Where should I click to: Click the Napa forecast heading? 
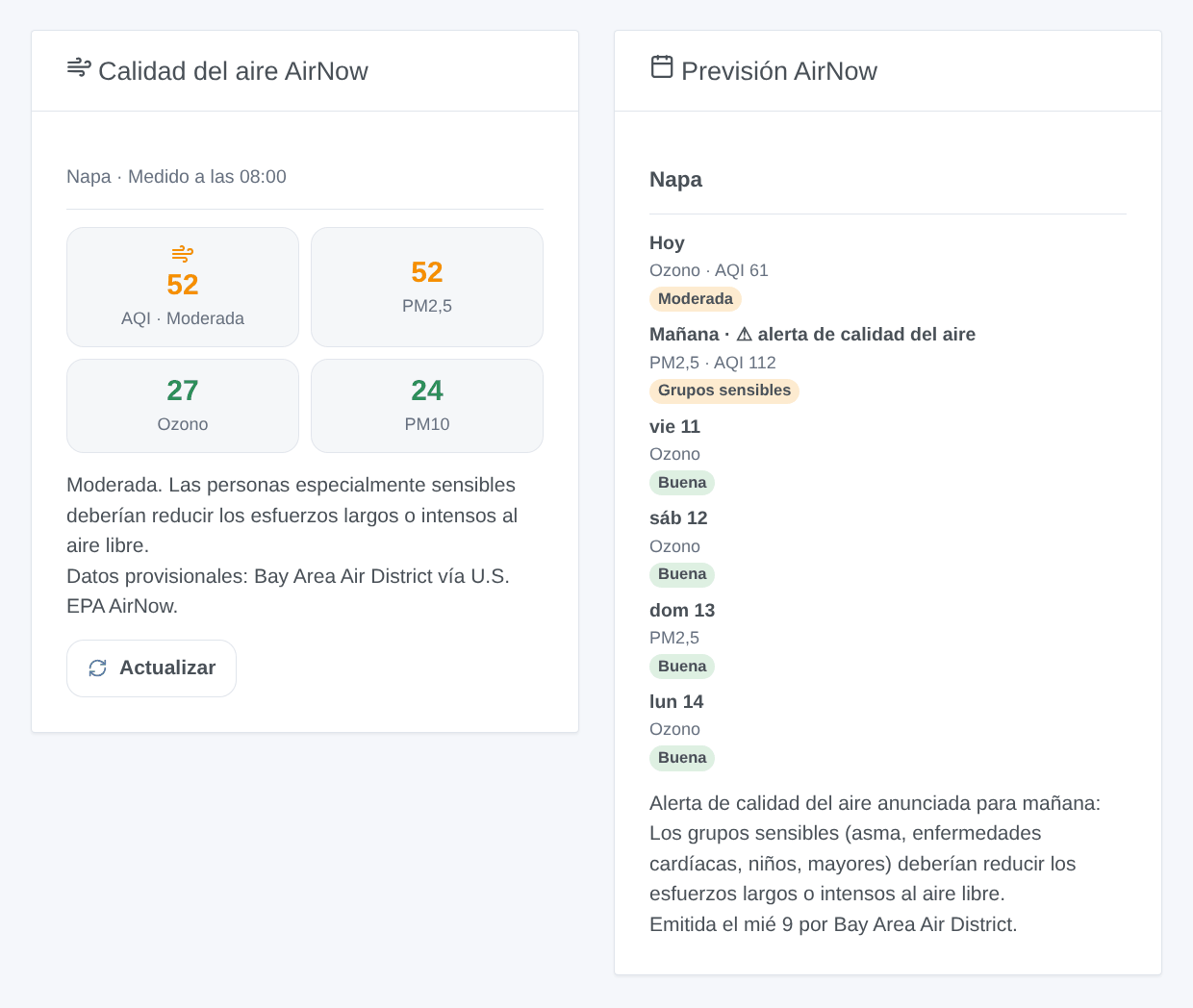pyautogui.click(x=675, y=180)
